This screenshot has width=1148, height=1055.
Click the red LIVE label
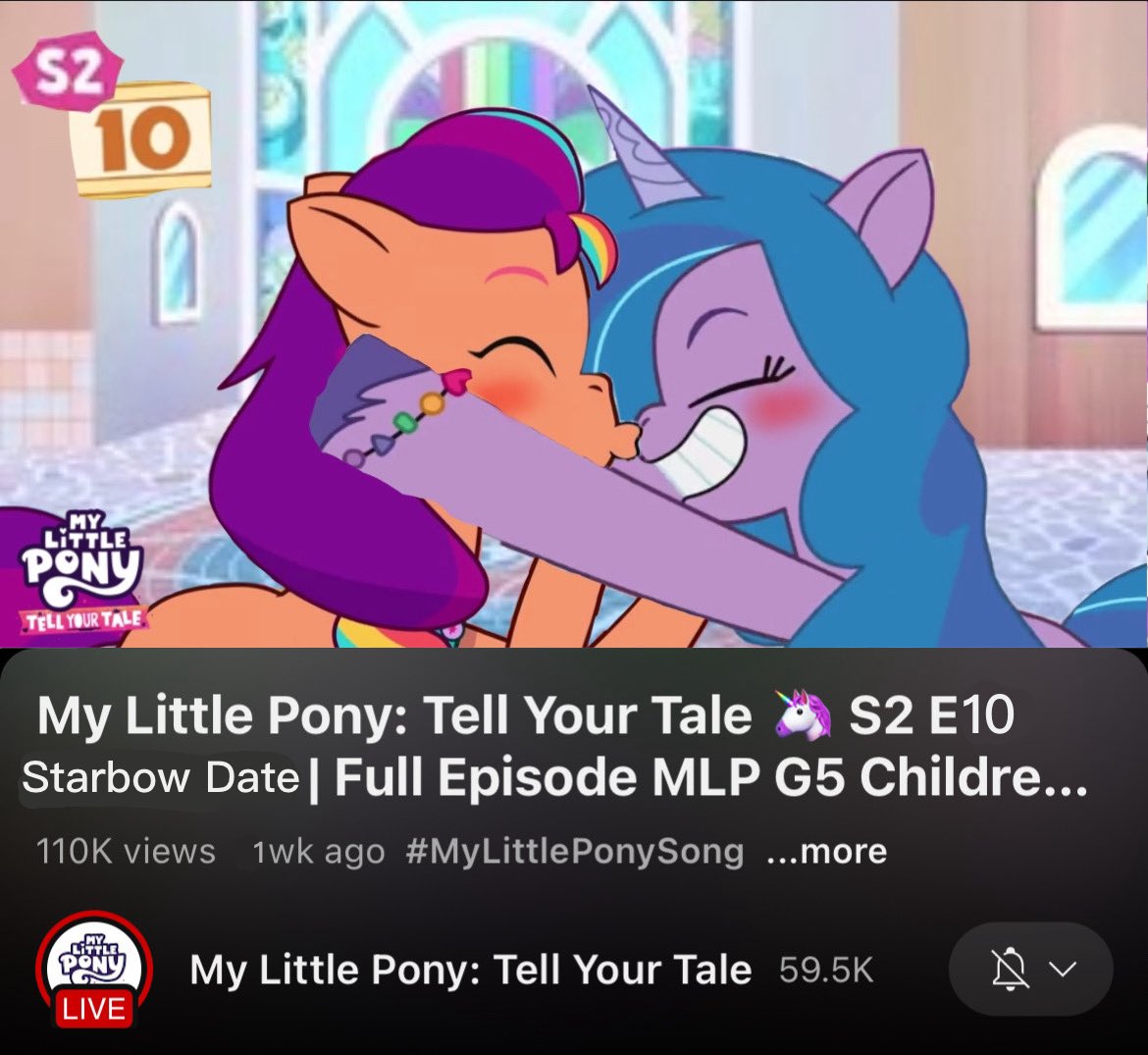(x=94, y=1009)
